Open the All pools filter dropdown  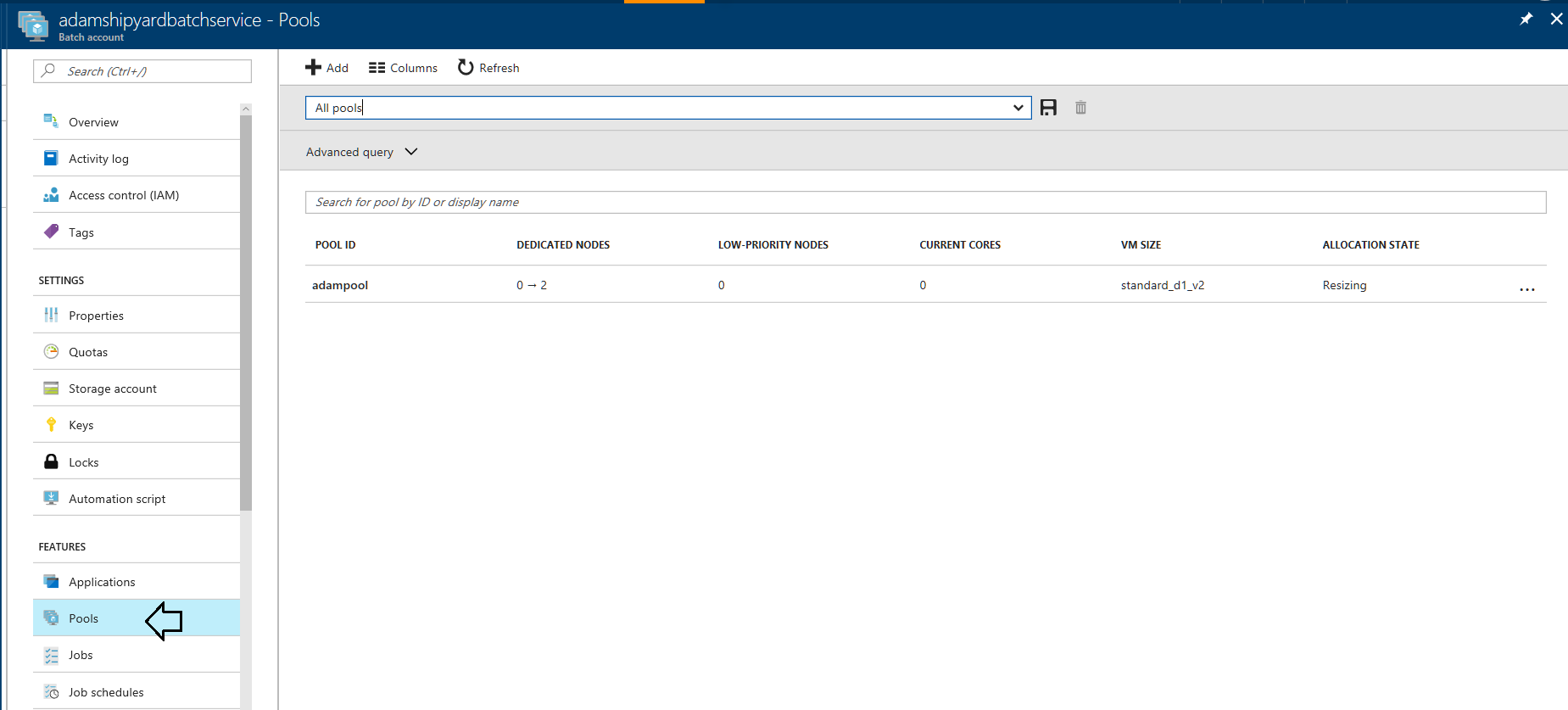pyautogui.click(x=668, y=108)
